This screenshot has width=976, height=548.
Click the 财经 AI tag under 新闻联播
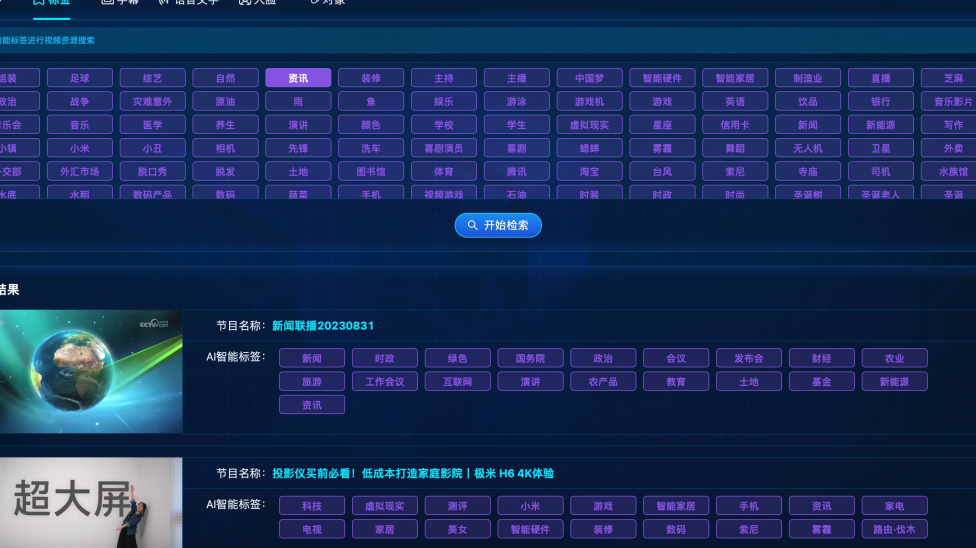click(x=822, y=358)
